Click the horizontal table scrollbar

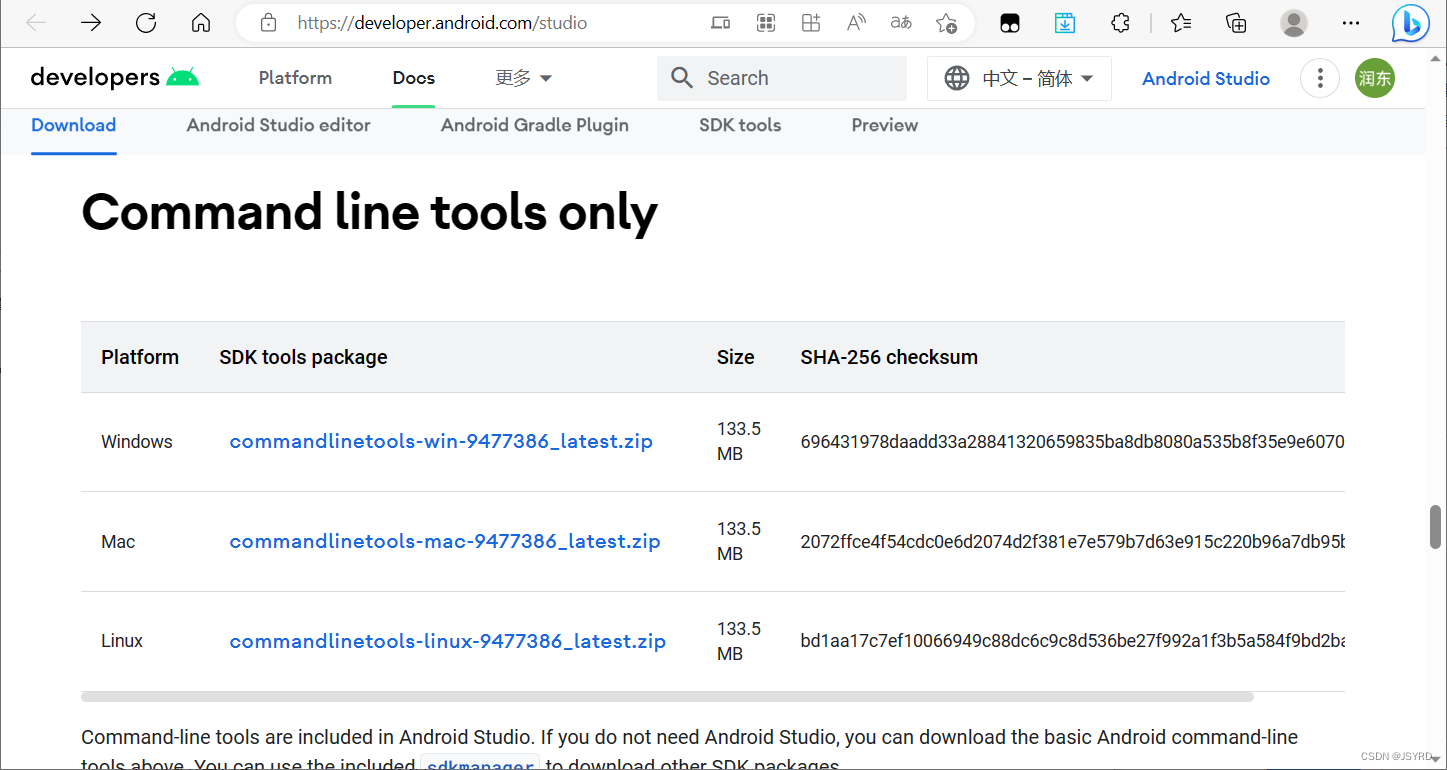pos(667,696)
